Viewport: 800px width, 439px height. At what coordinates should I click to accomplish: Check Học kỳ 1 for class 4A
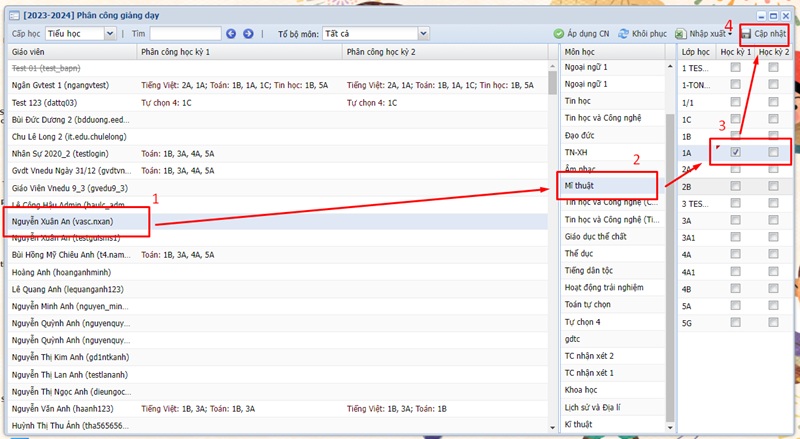(735, 254)
